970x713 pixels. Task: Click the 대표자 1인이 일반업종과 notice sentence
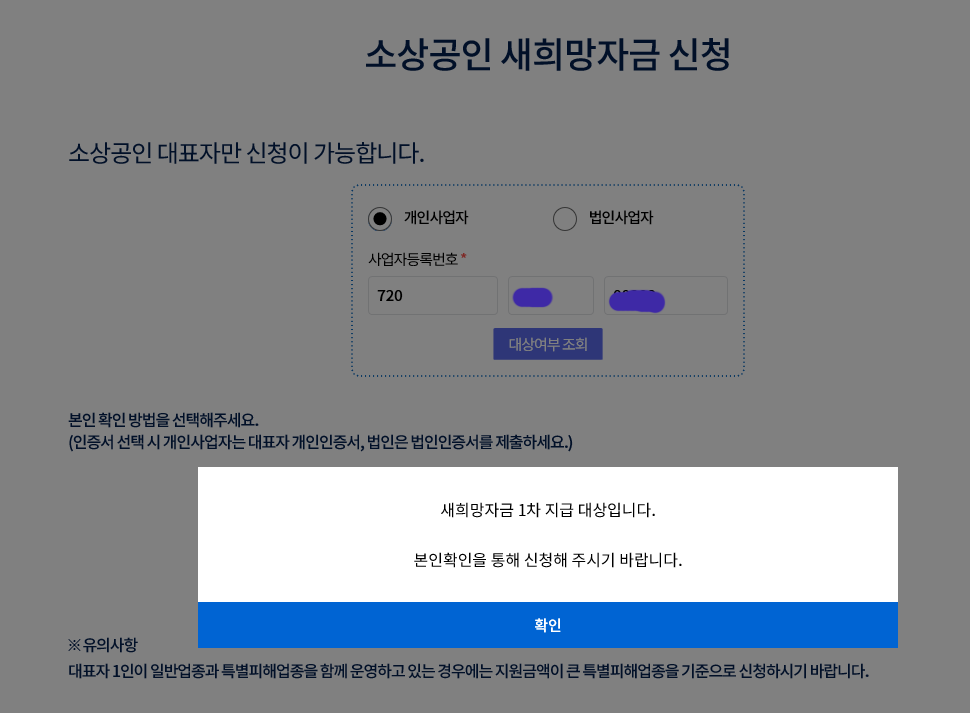[468, 671]
